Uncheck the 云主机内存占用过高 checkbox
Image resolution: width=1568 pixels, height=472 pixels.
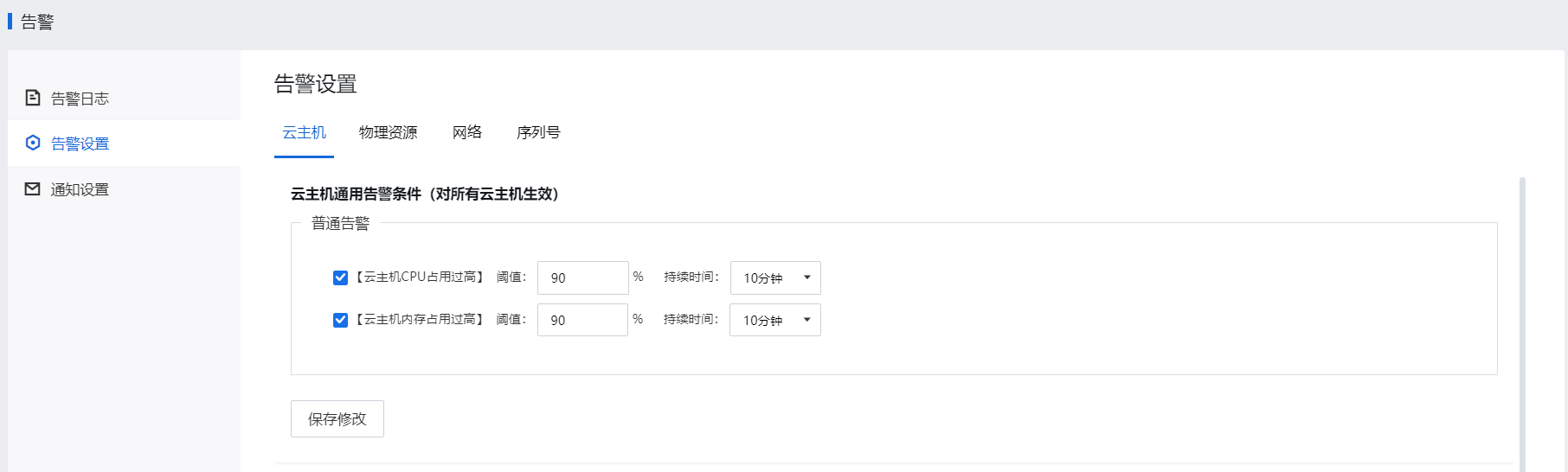(340, 320)
